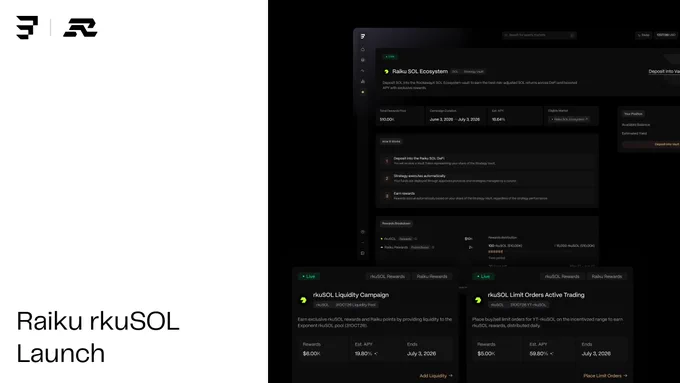Click the Live badge on the Limit Orders card
The width and height of the screenshot is (680, 383).
(x=484, y=276)
